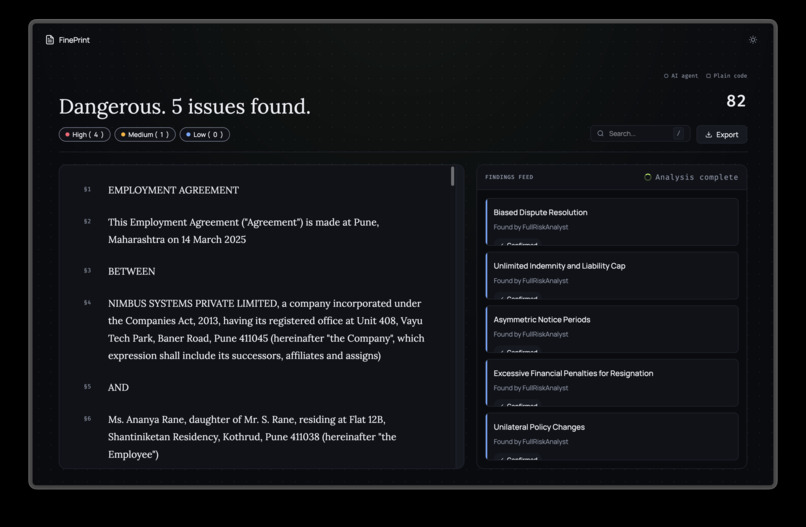Click 'Found by FullRiskAnalyst' under Unlimited Indemnity
806x527 pixels.
coord(530,281)
